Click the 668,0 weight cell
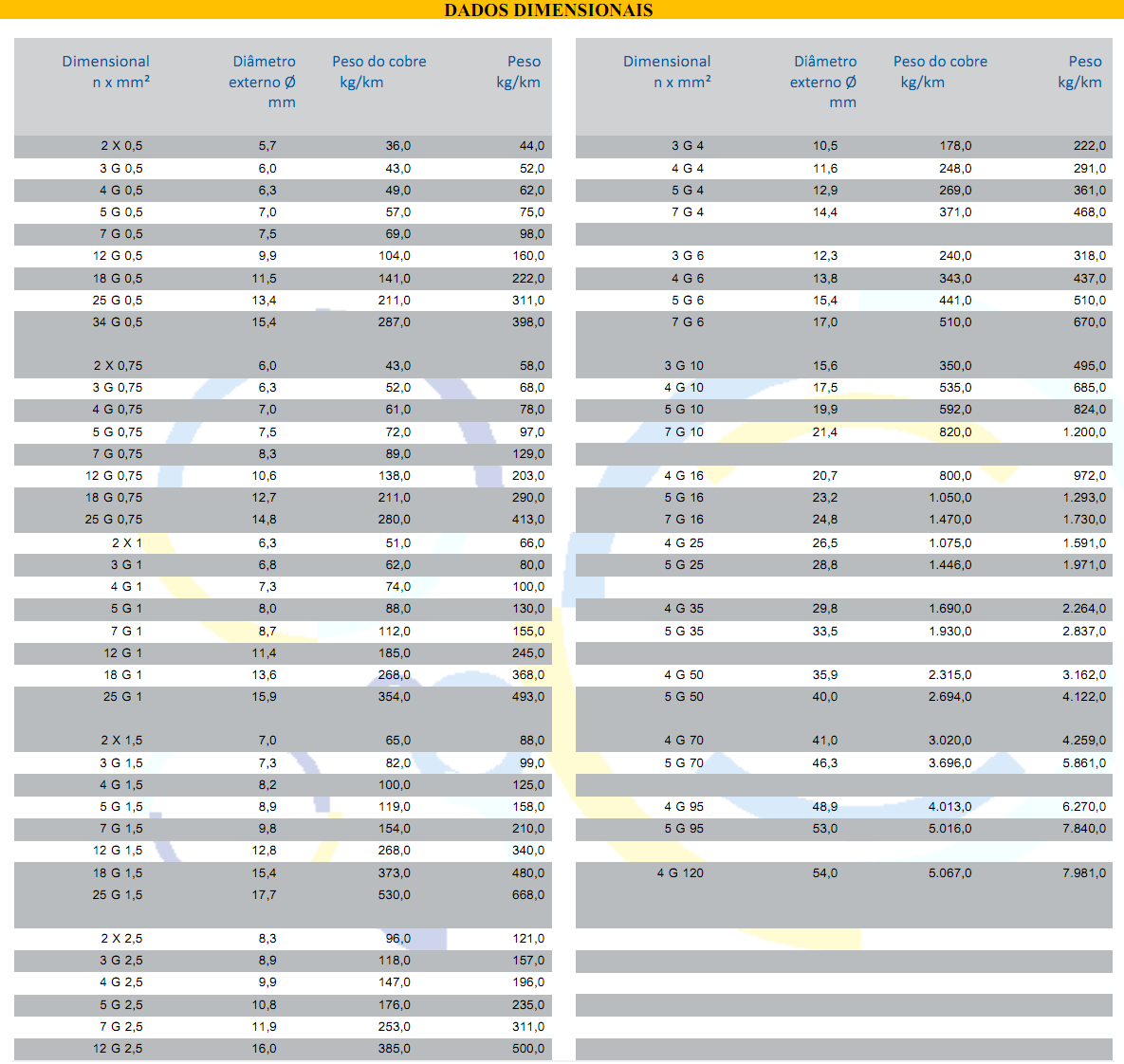This screenshot has width=1124, height=1064. (x=528, y=895)
